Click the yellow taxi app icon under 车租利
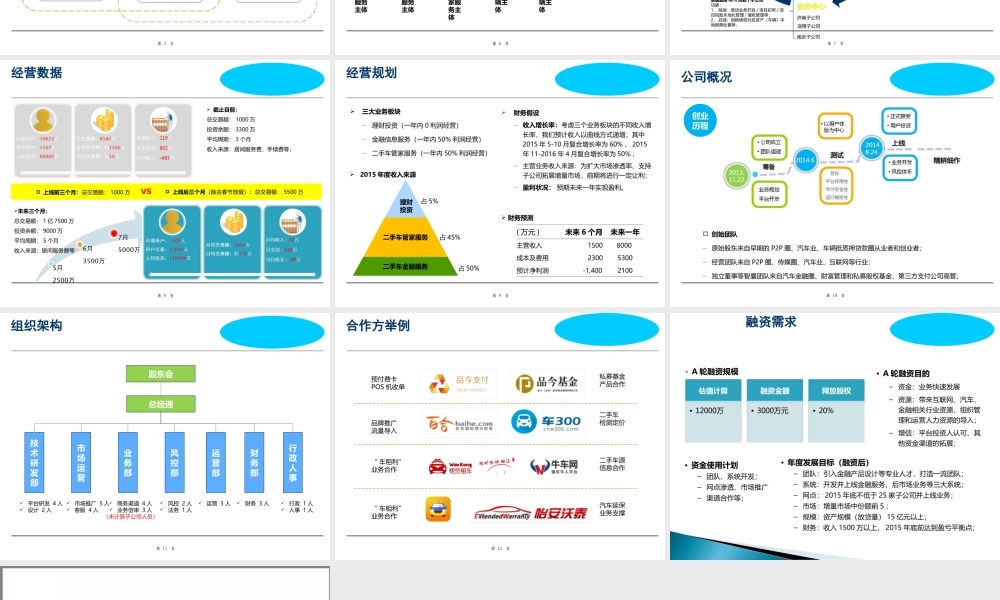The width and height of the screenshot is (1000, 600). pos(438,510)
